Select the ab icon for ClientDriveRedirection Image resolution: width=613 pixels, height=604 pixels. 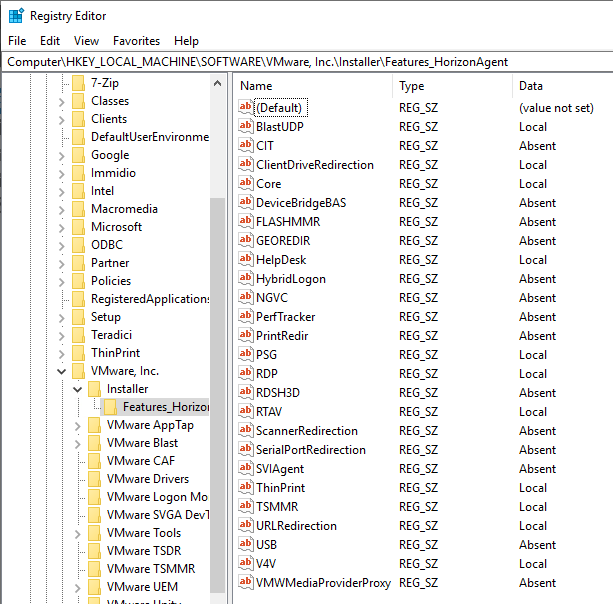(246, 164)
